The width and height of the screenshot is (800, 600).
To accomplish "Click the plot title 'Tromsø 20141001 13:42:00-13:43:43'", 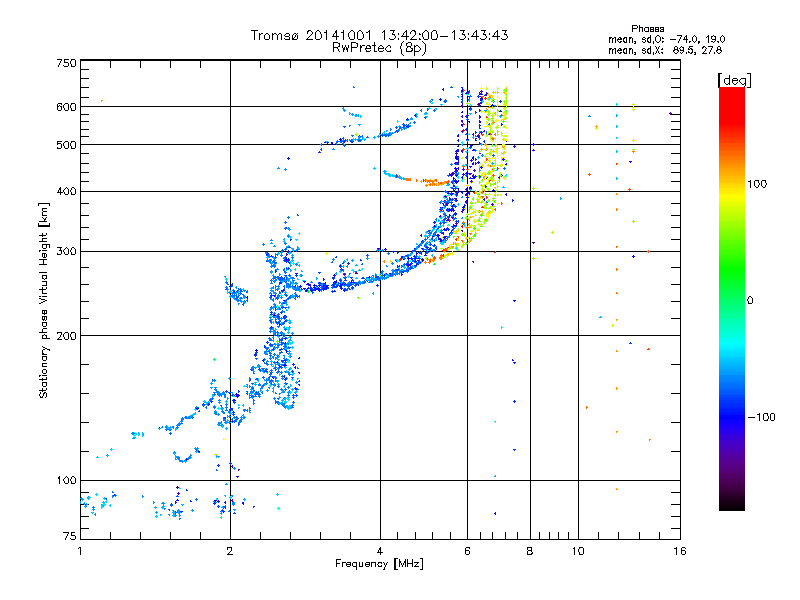I will tap(379, 35).
